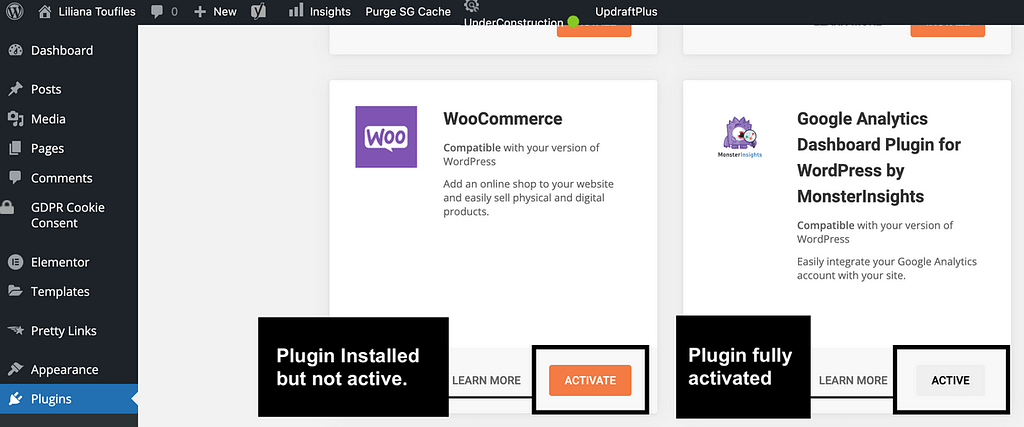This screenshot has height=427, width=1024.
Task: Click the text 'Easily integrate your Google Analytics'
Action: coord(887,262)
